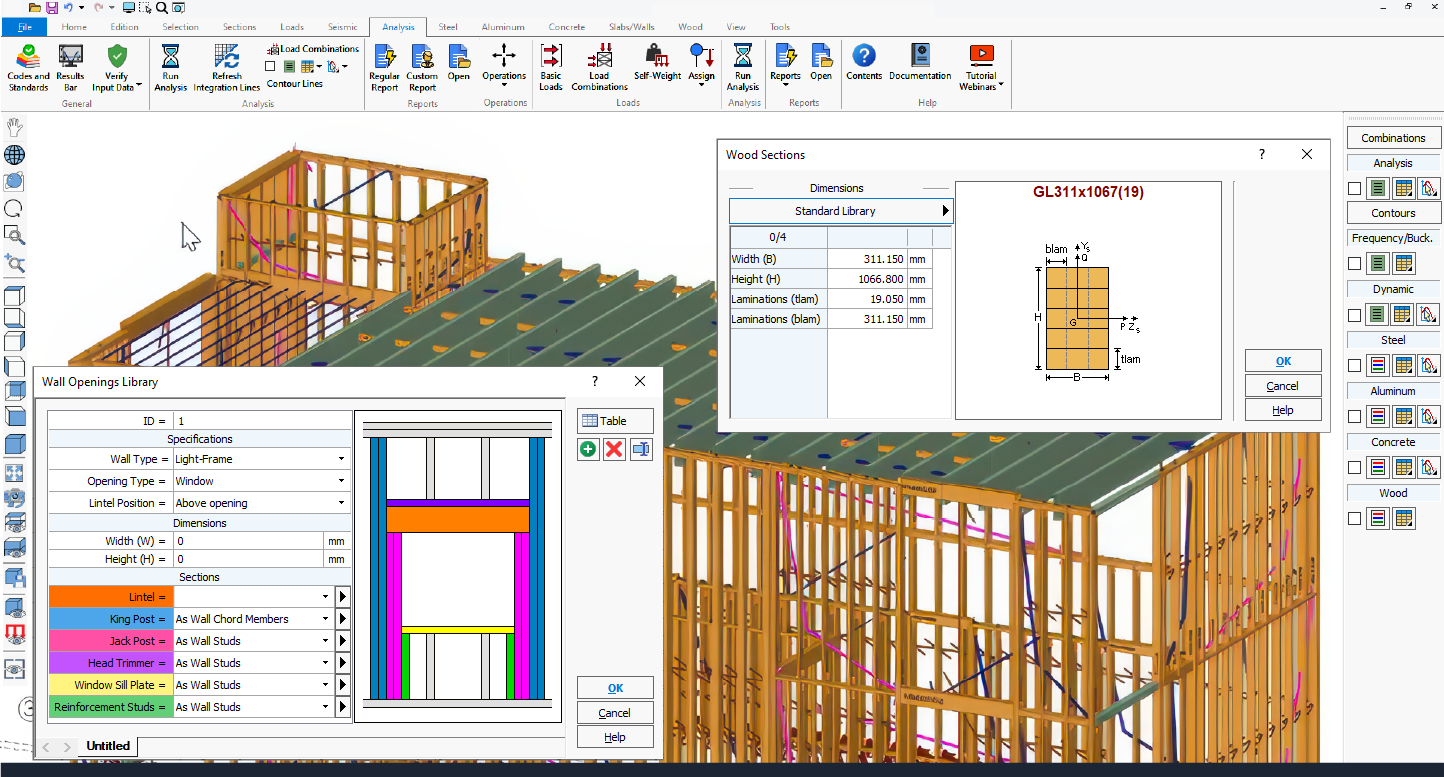The width and height of the screenshot is (1444, 777).
Task: Click the Verify Input Data shield icon
Action: click(117, 56)
